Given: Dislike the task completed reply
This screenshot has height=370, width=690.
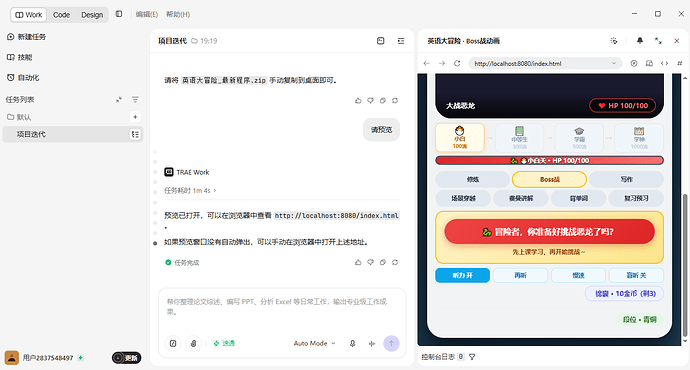Looking at the screenshot, I should tap(371, 262).
